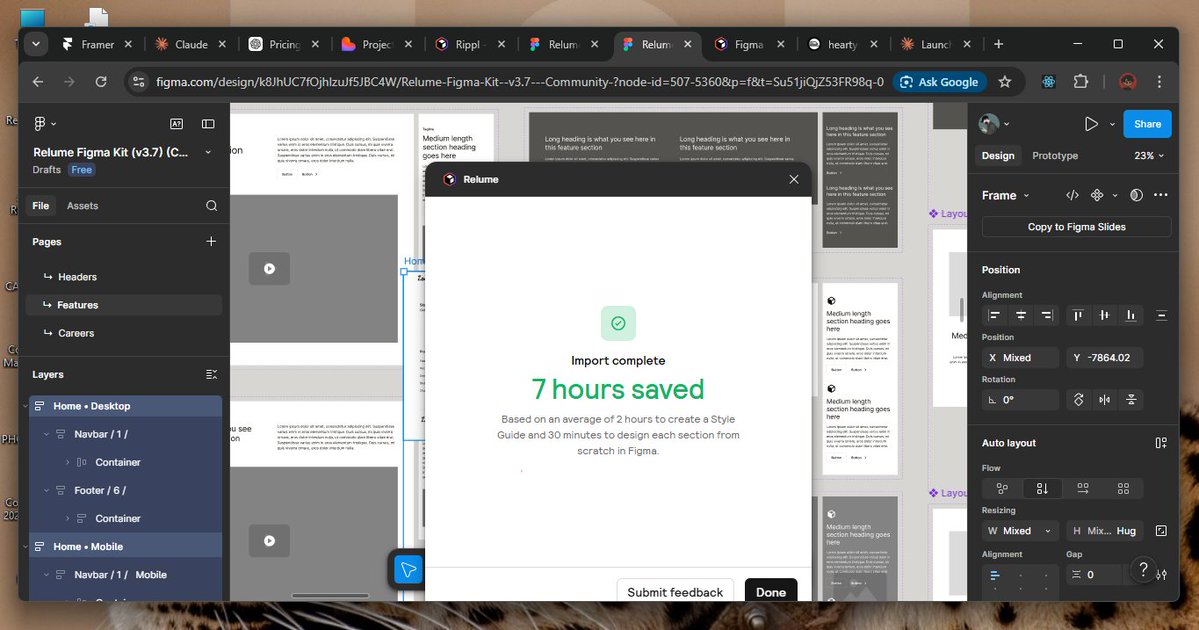
Task: Present prototype with the play icon
Action: pyautogui.click(x=1091, y=124)
